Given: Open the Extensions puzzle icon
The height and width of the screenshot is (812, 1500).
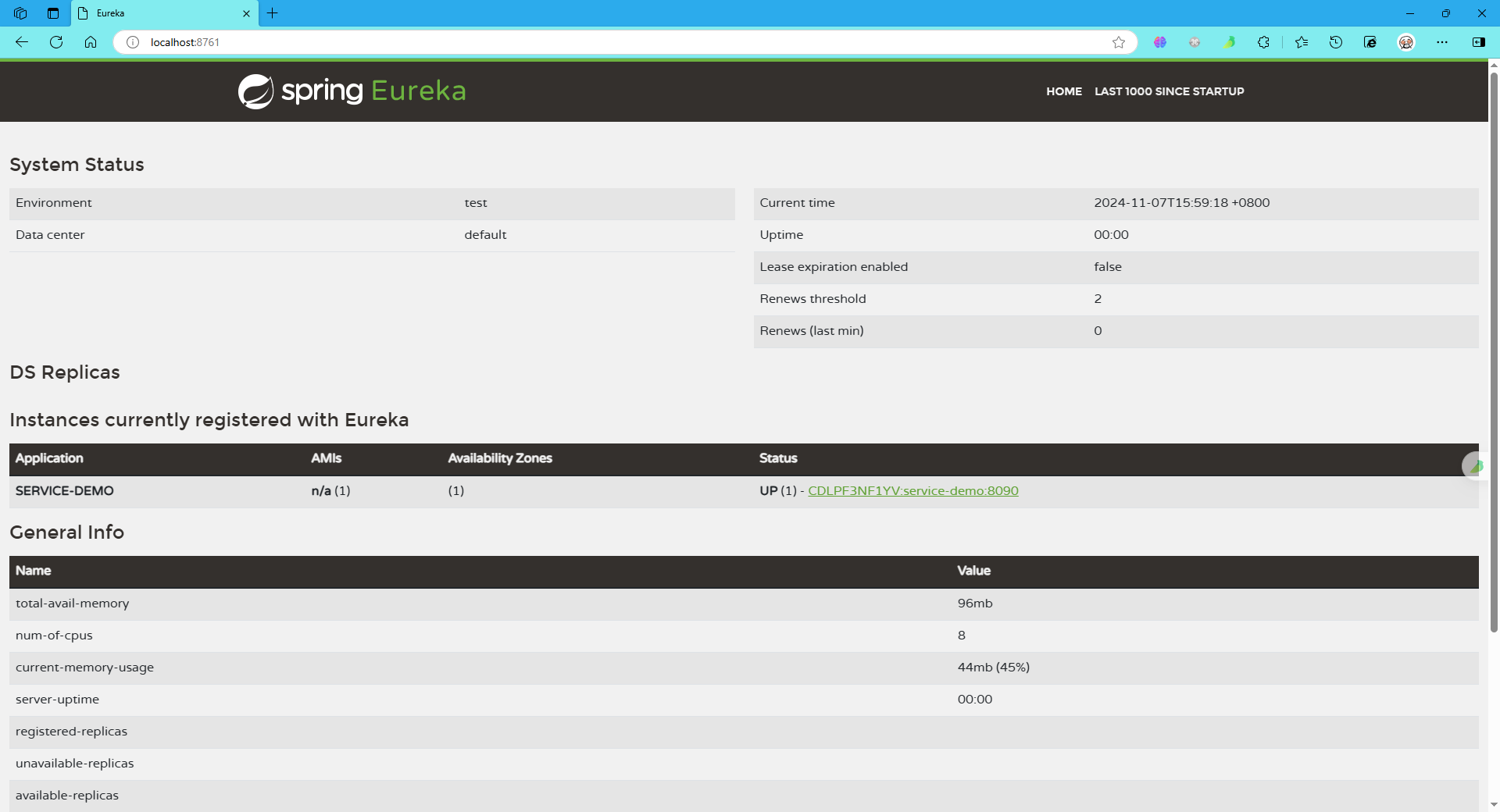Looking at the screenshot, I should [1263, 42].
